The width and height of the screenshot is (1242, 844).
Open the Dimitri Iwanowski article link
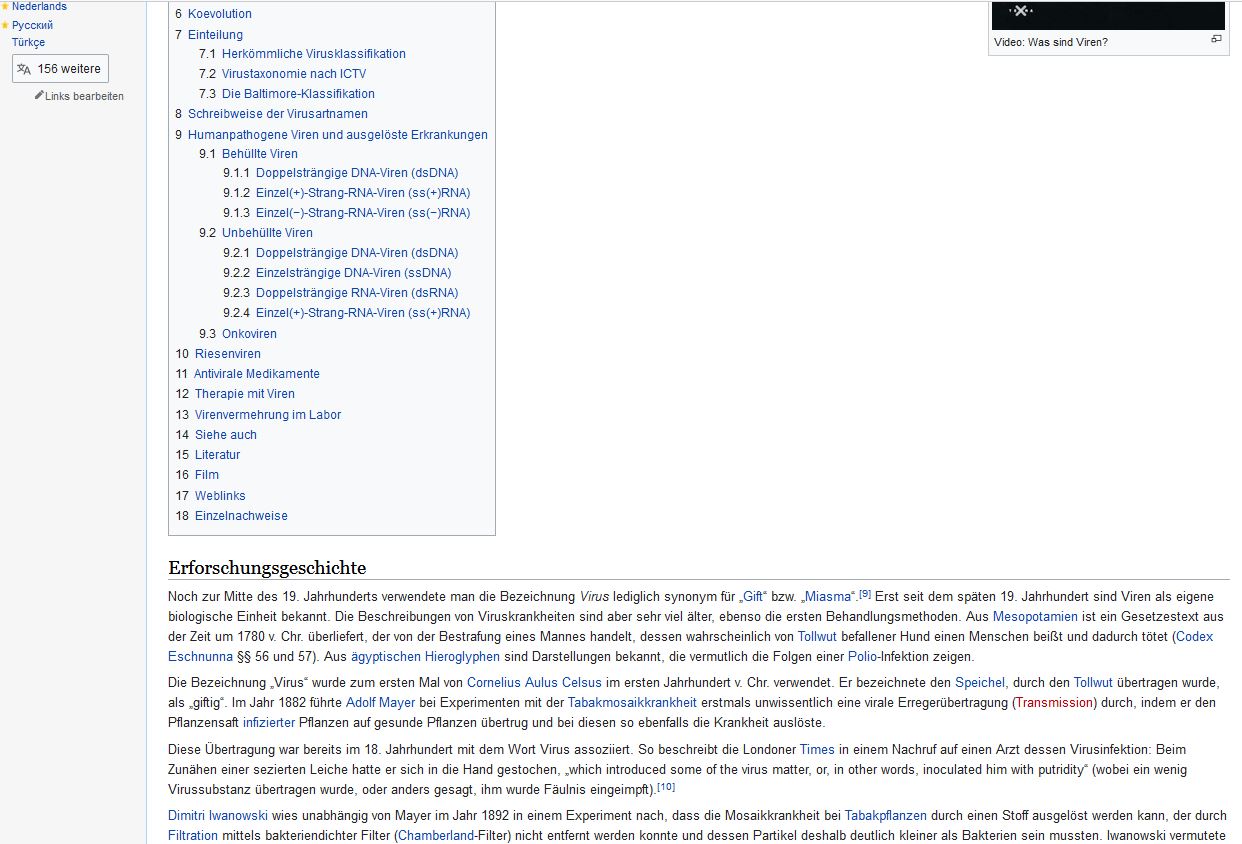(217, 816)
